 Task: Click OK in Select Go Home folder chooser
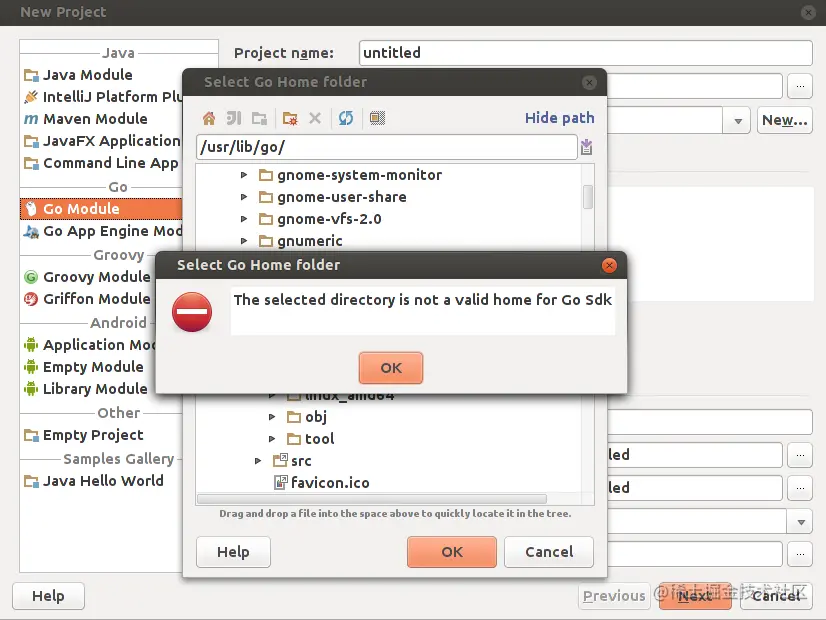coord(452,552)
